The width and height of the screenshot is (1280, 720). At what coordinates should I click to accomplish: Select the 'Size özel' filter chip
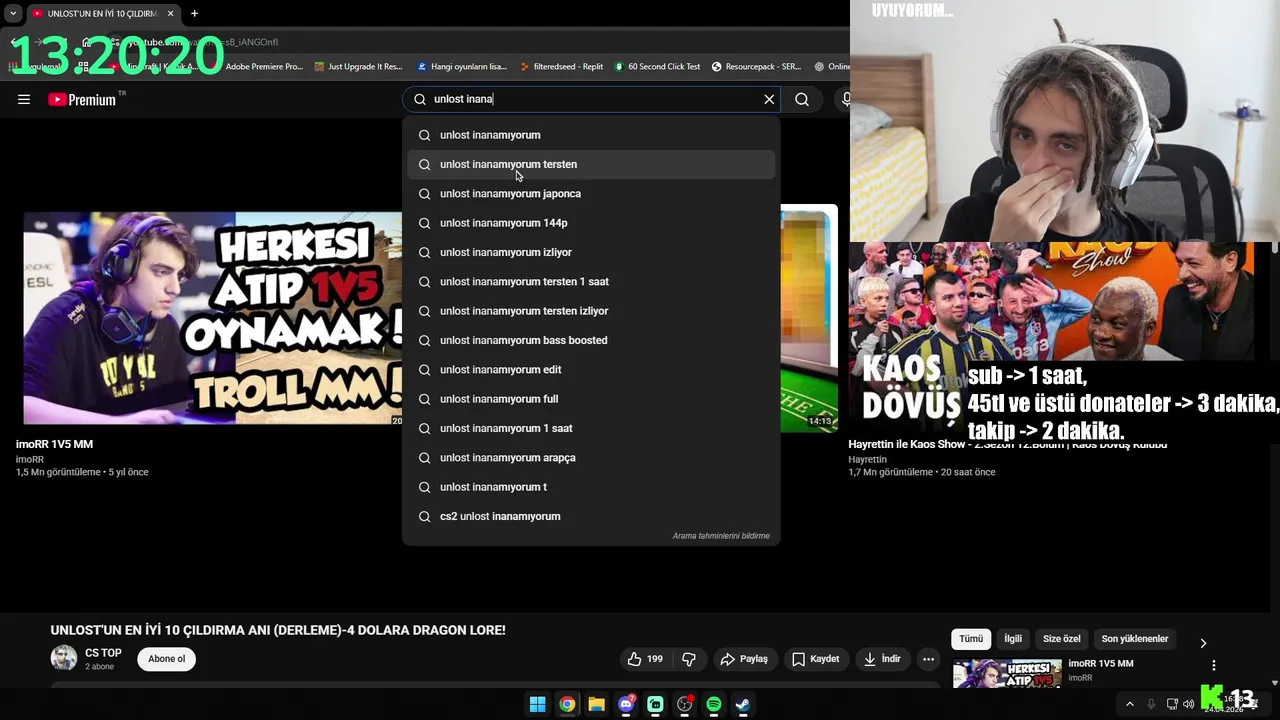coord(1062,639)
